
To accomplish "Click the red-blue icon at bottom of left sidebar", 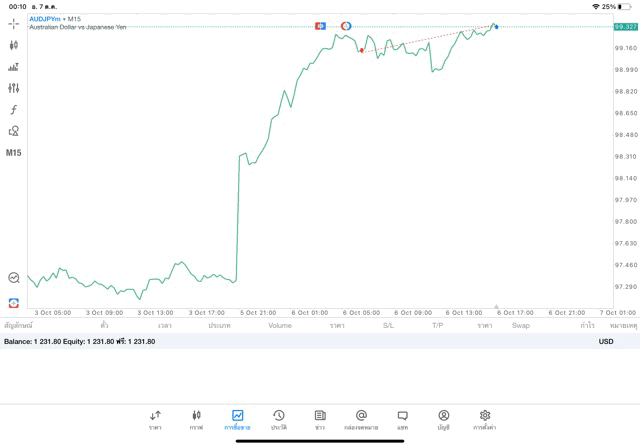I will [14, 302].
